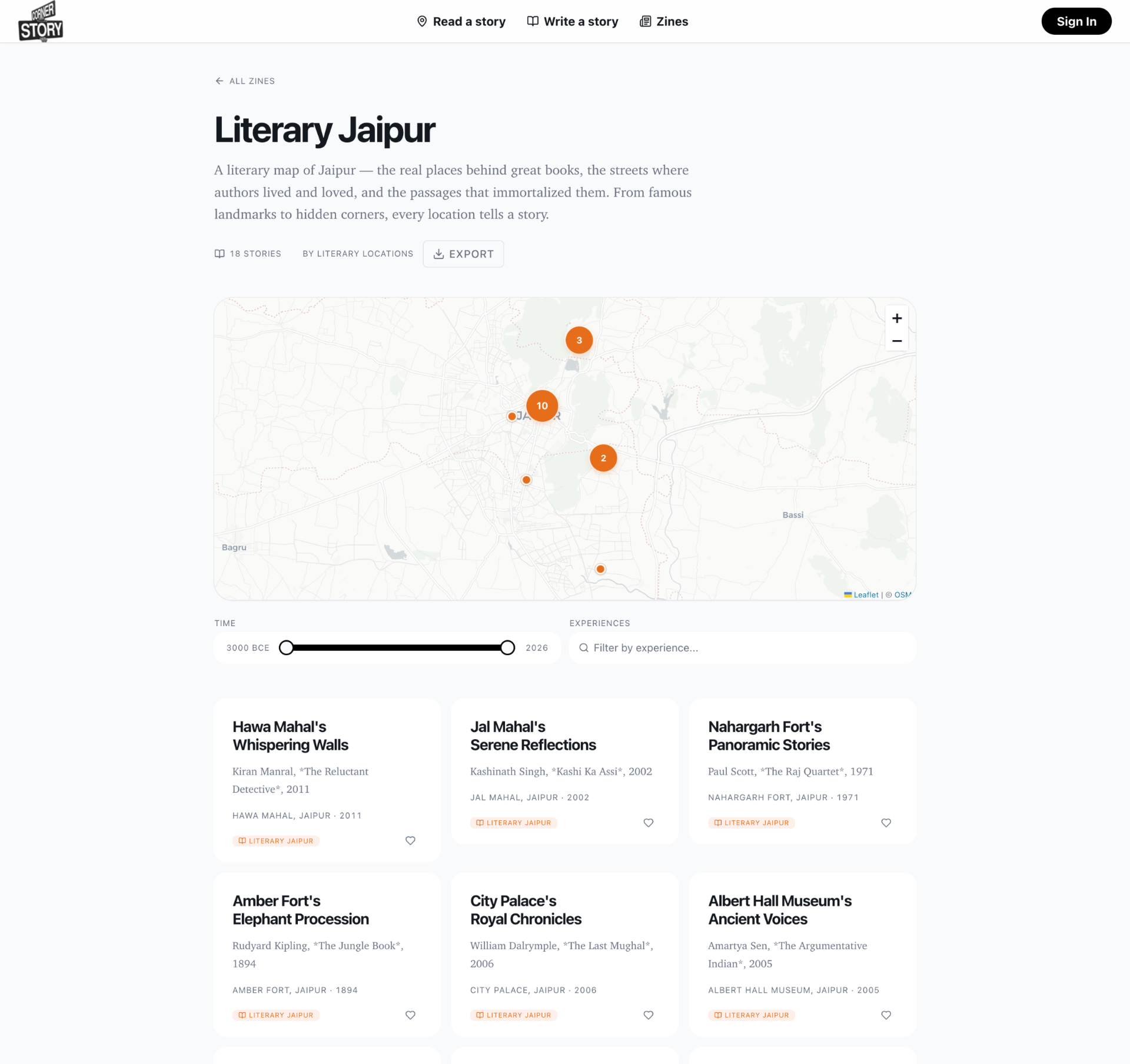This screenshot has height=1064, width=1130.
Task: Open the Leaflet attribution link
Action: (x=861, y=595)
